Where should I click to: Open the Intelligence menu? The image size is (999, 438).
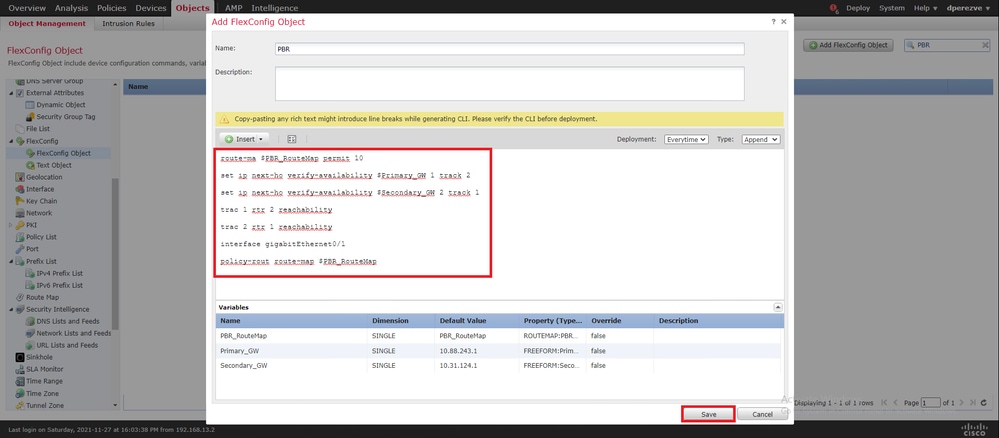[275, 8]
